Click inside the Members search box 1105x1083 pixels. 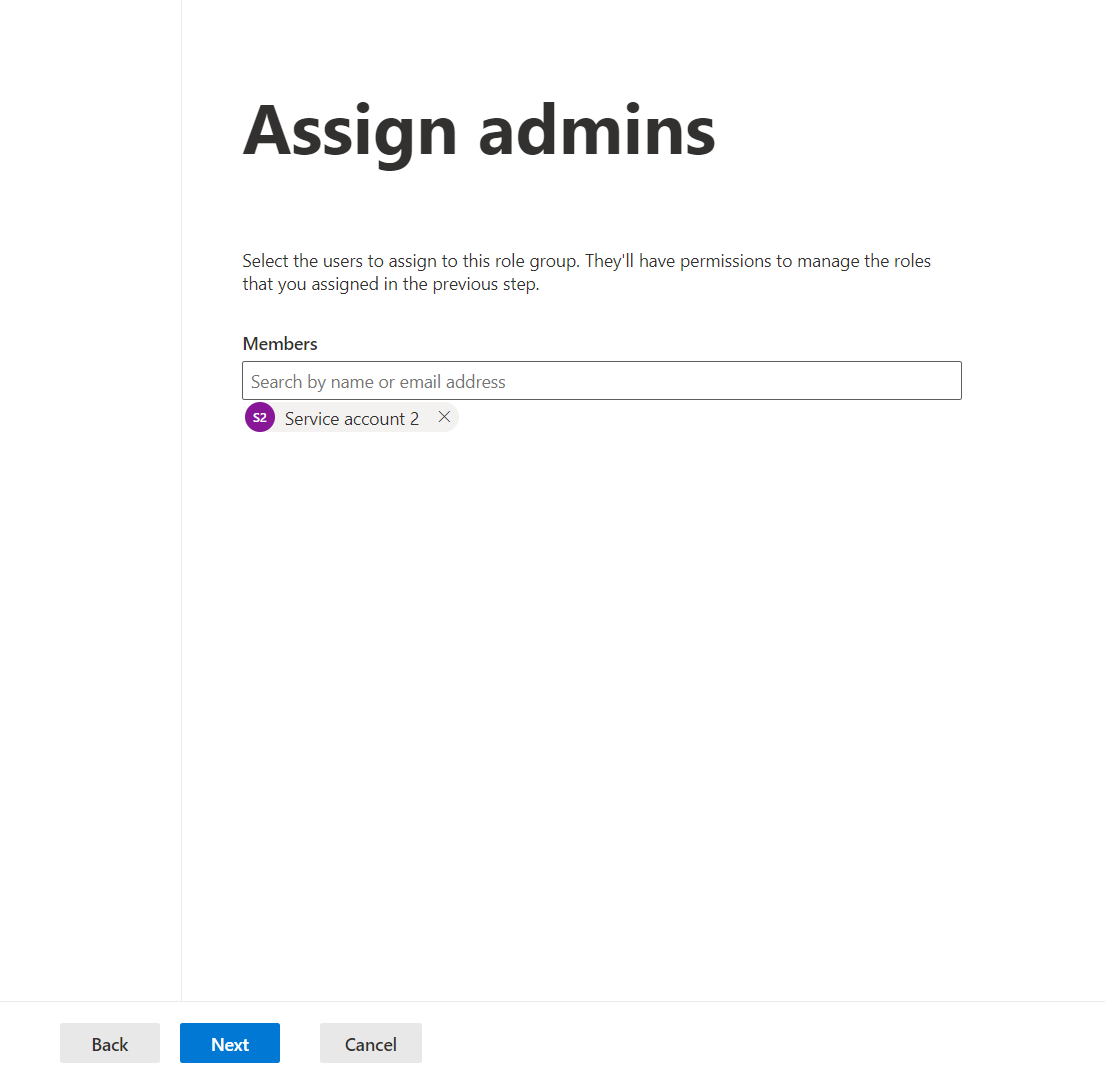pyautogui.click(x=601, y=380)
